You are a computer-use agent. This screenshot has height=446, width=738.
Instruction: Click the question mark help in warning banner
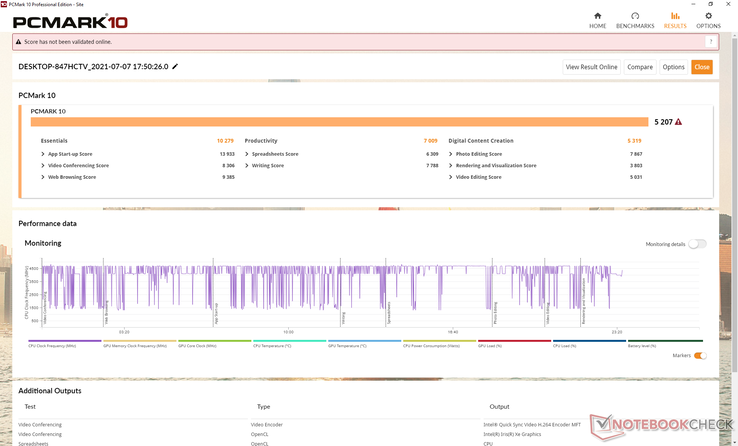coord(711,42)
